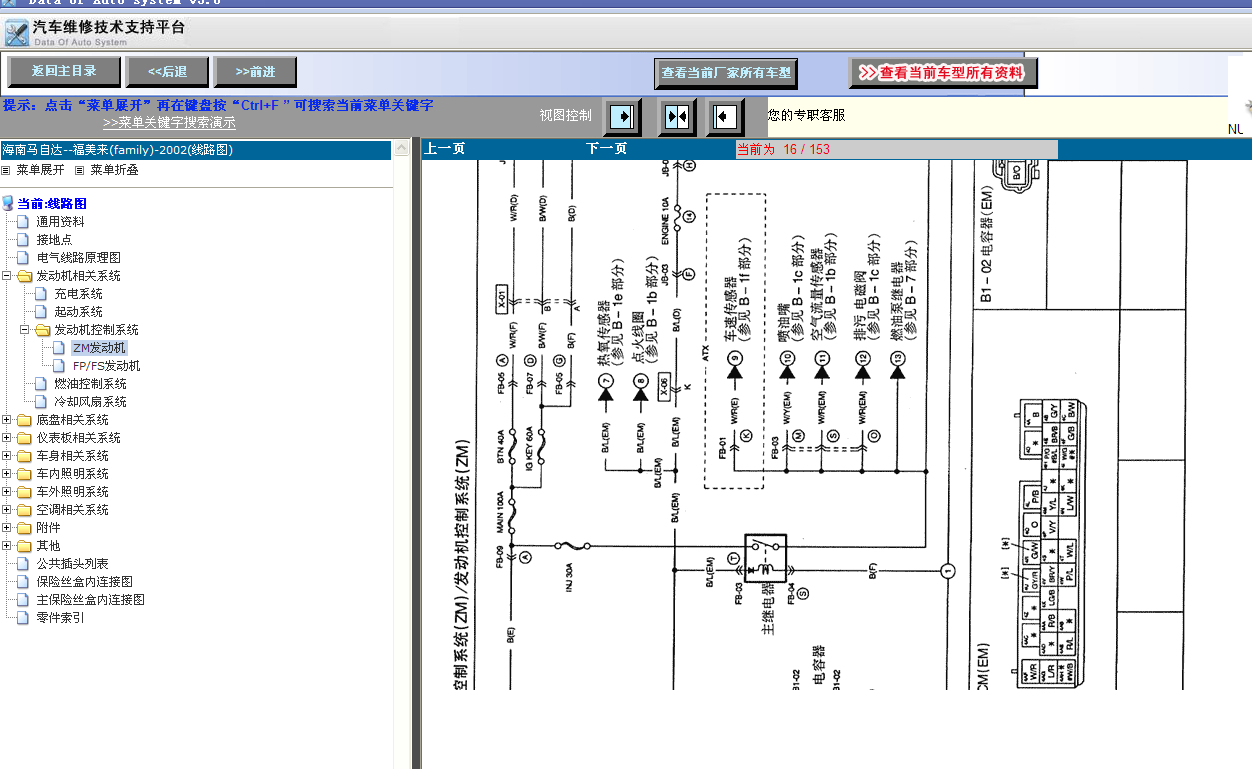Click 菜单展开 to expand all menus
Viewport: 1252px width, 769px height.
[x=39, y=170]
